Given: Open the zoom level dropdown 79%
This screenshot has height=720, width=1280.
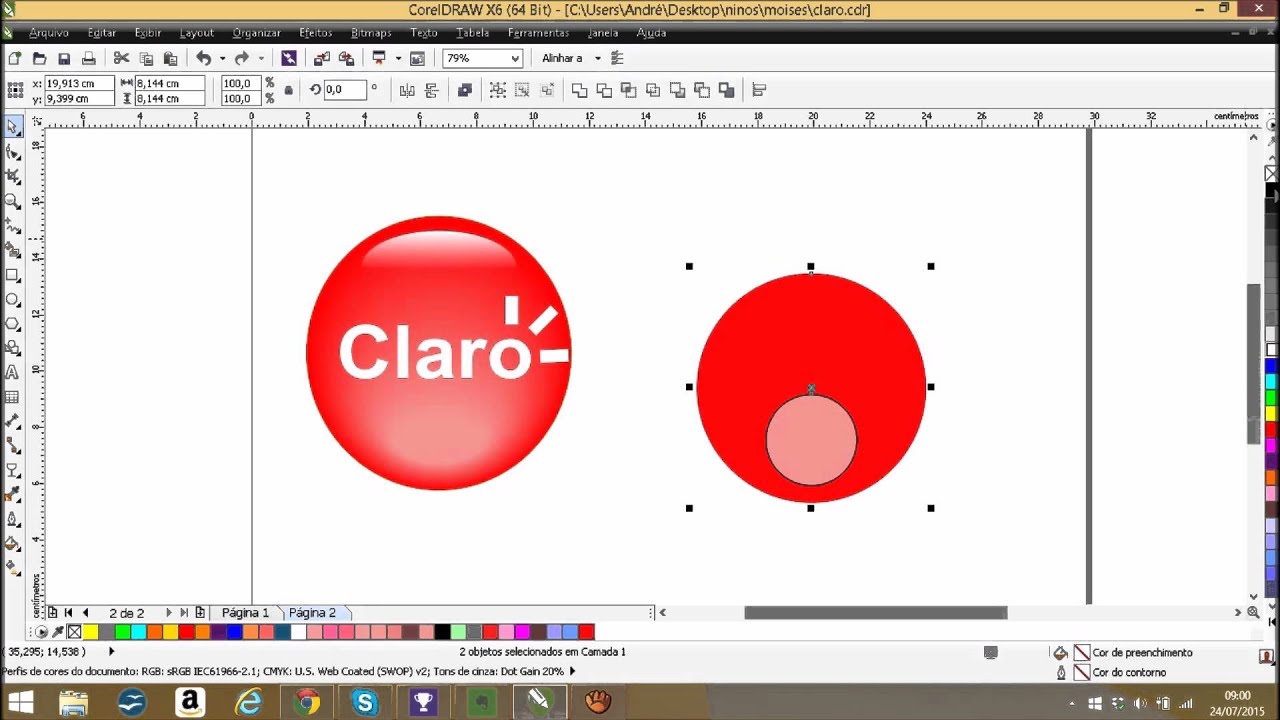Looking at the screenshot, I should (515, 59).
